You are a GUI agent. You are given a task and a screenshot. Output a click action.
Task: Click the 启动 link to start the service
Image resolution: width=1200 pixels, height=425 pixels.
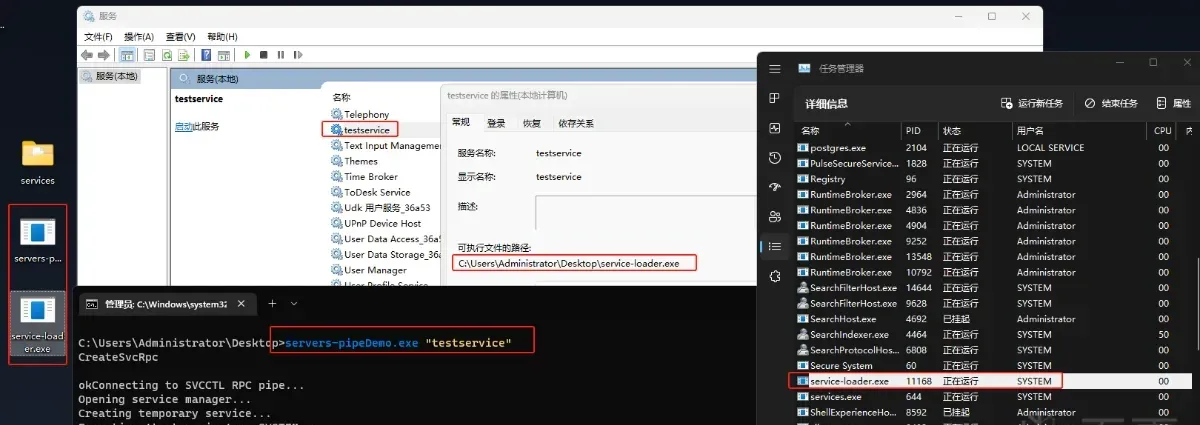[x=184, y=126]
